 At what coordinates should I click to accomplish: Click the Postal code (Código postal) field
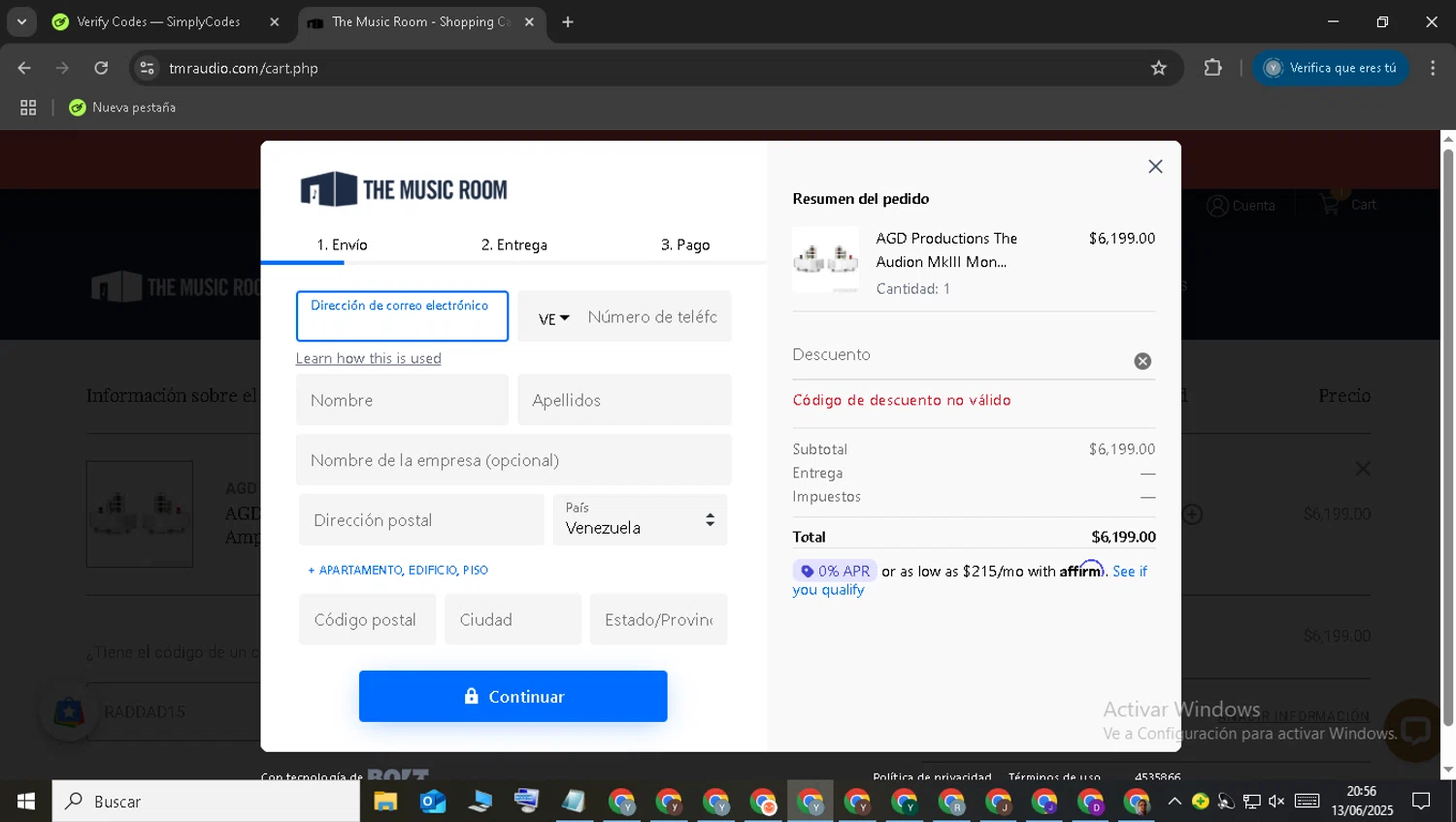tap(367, 619)
